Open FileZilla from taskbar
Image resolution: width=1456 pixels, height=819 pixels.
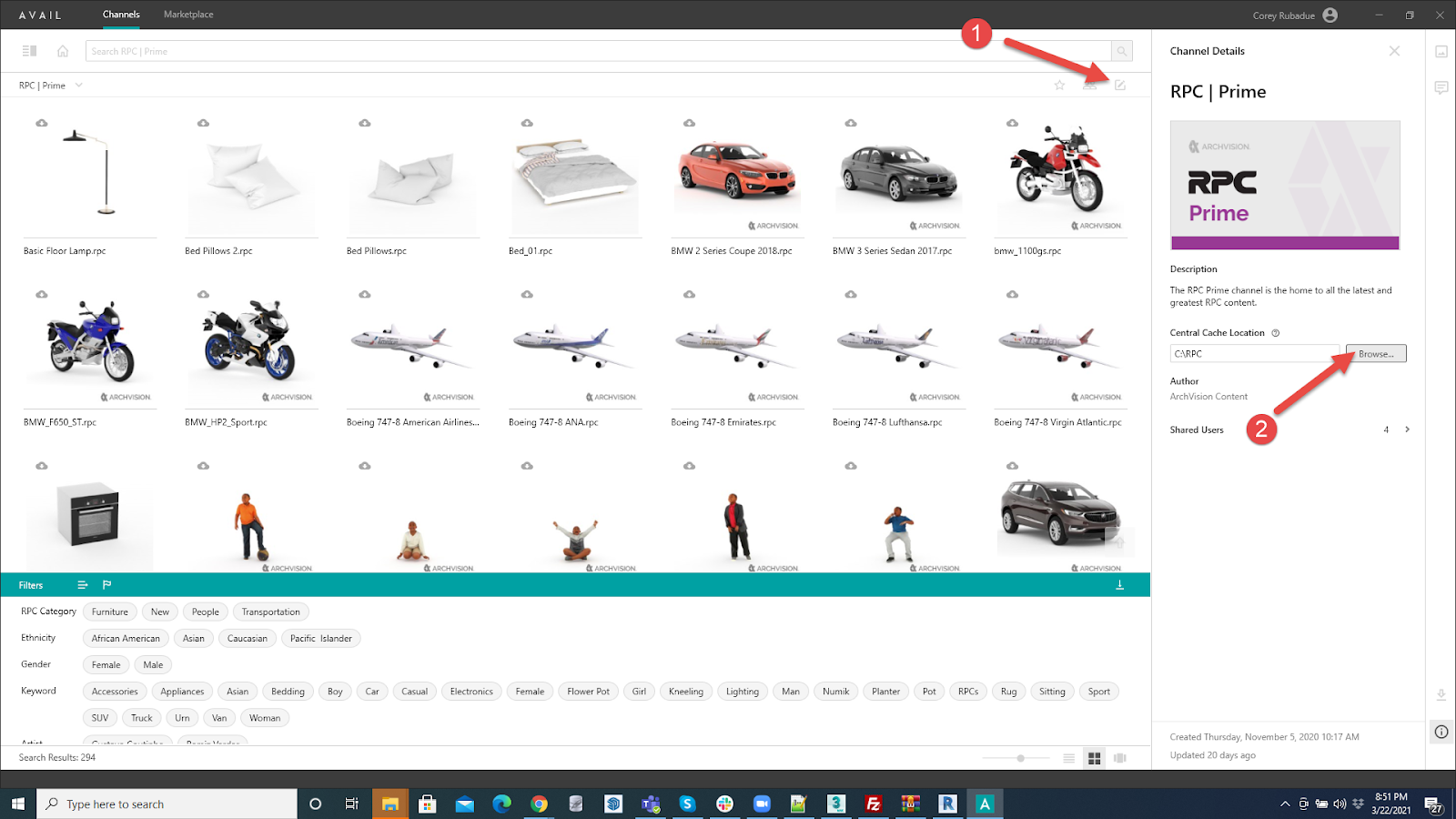pos(874,804)
